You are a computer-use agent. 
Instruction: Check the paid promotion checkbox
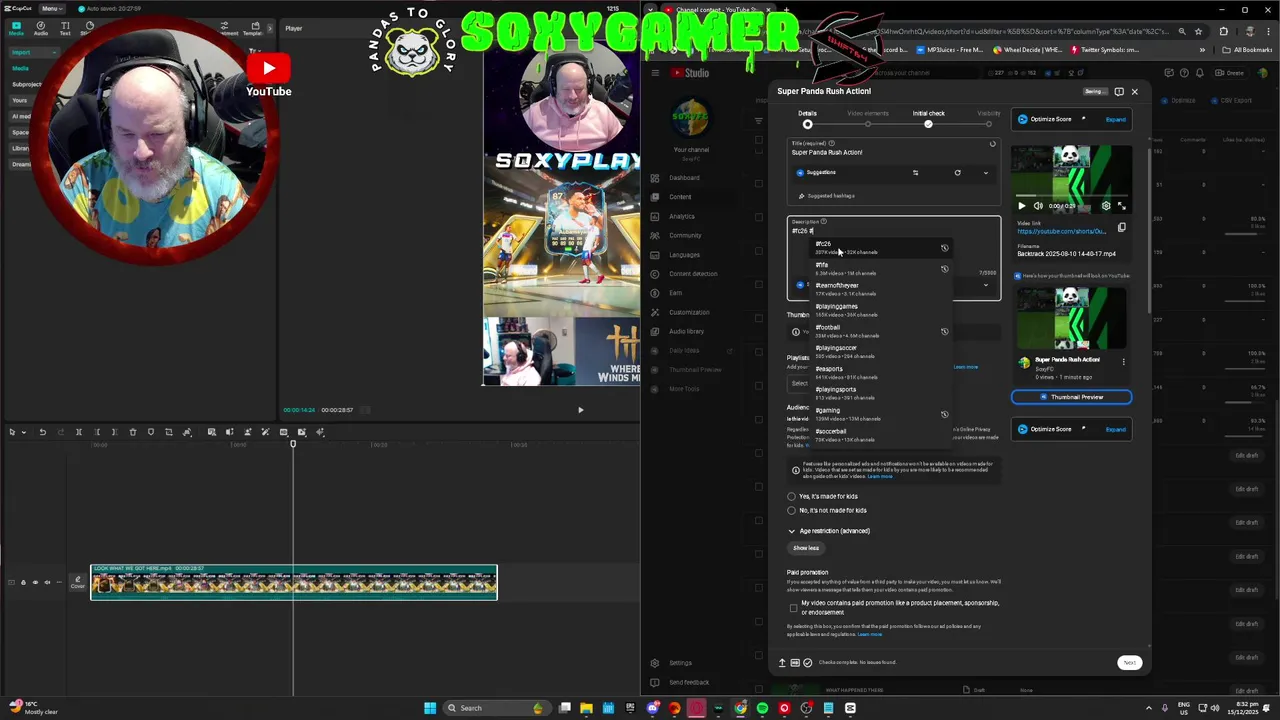pos(794,607)
